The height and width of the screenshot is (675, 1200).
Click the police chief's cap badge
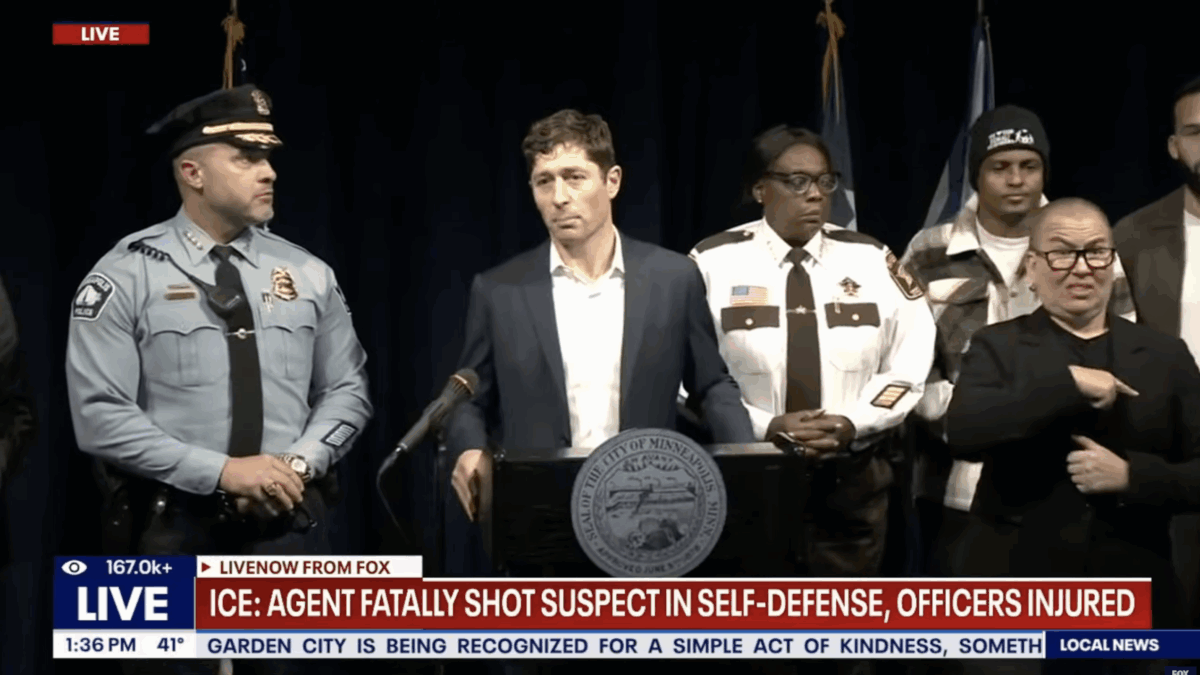pos(261,102)
